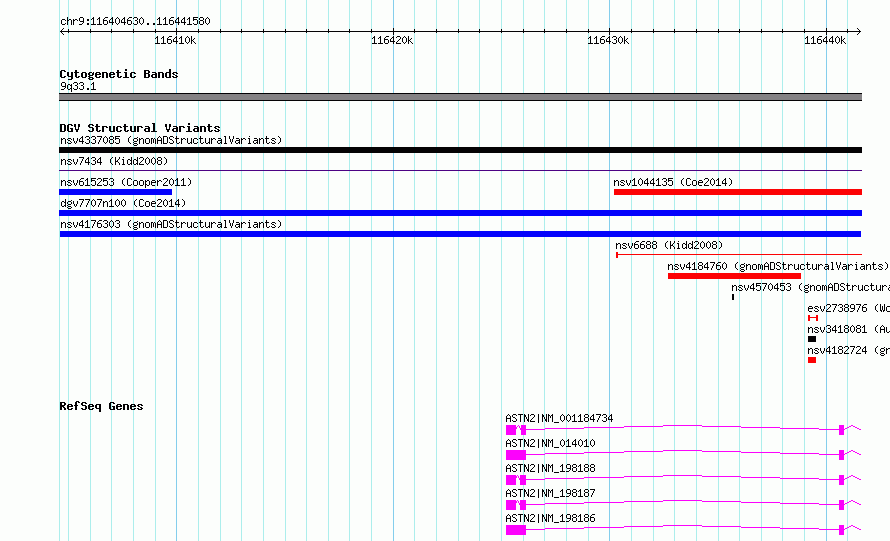Click the 116430k ruler tick label

[x=608, y=40]
